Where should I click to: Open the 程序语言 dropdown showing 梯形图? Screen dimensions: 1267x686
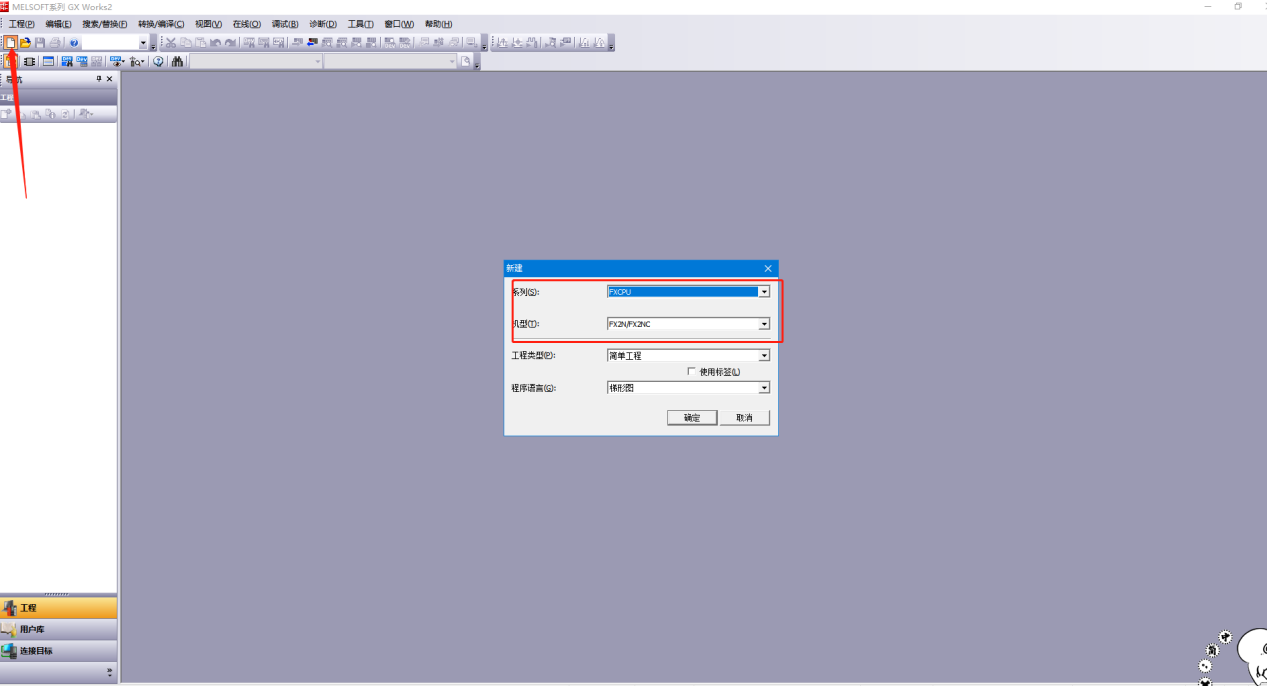(x=764, y=388)
